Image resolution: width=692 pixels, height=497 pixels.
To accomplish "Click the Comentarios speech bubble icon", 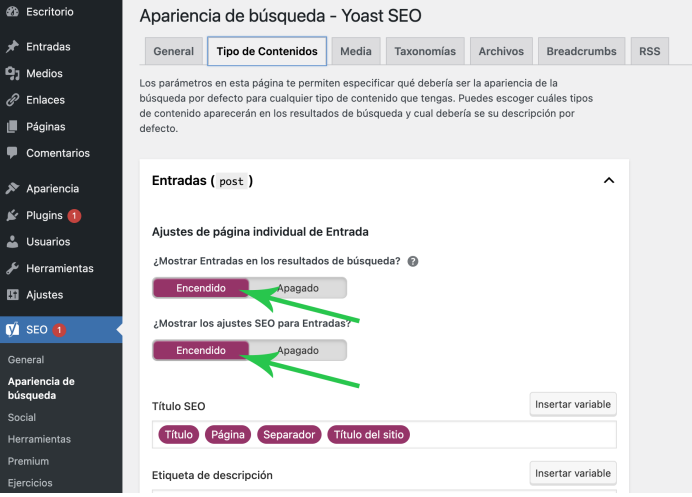I will point(13,153).
